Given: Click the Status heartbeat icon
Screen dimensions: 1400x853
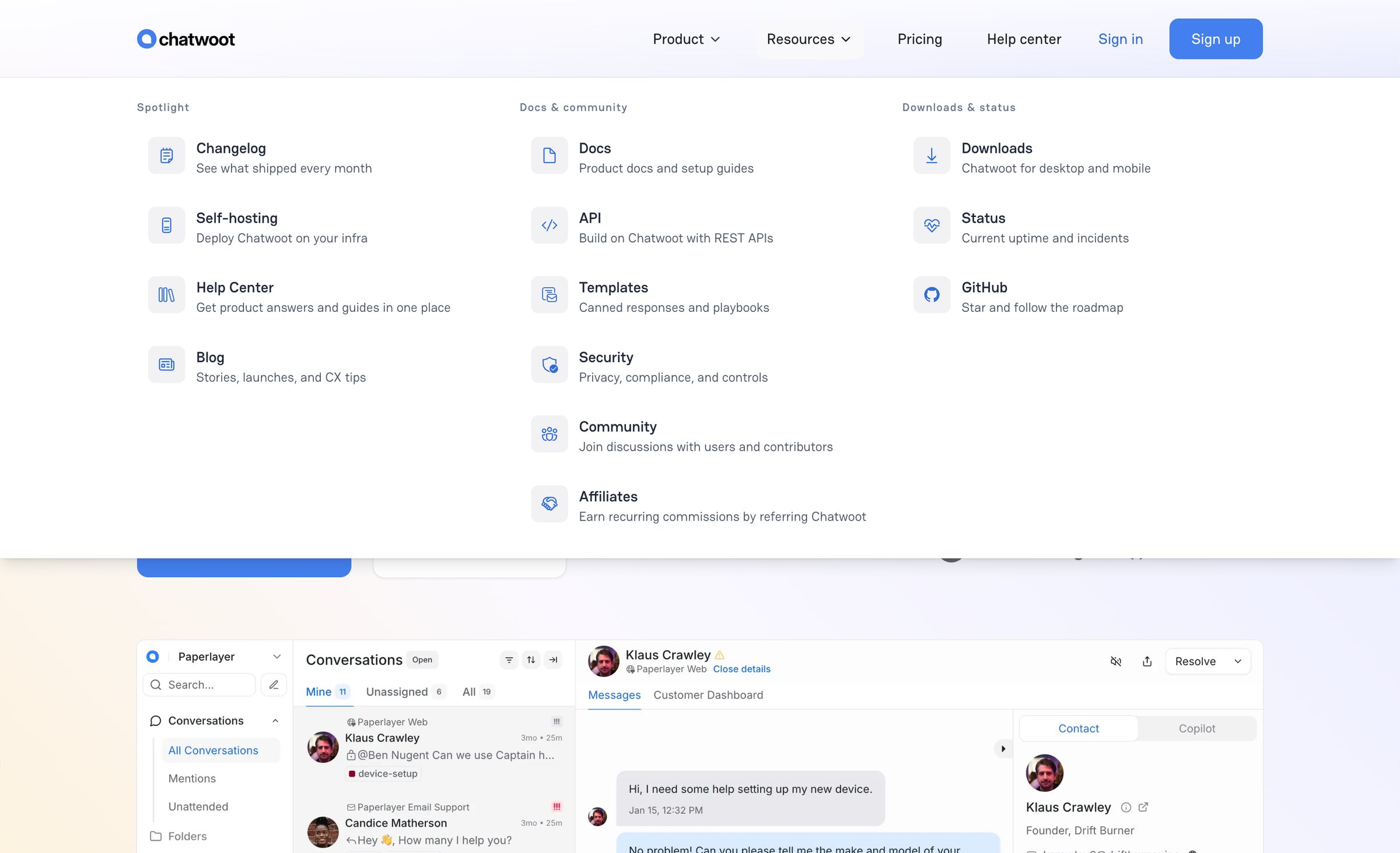Looking at the screenshot, I should click(932, 225).
